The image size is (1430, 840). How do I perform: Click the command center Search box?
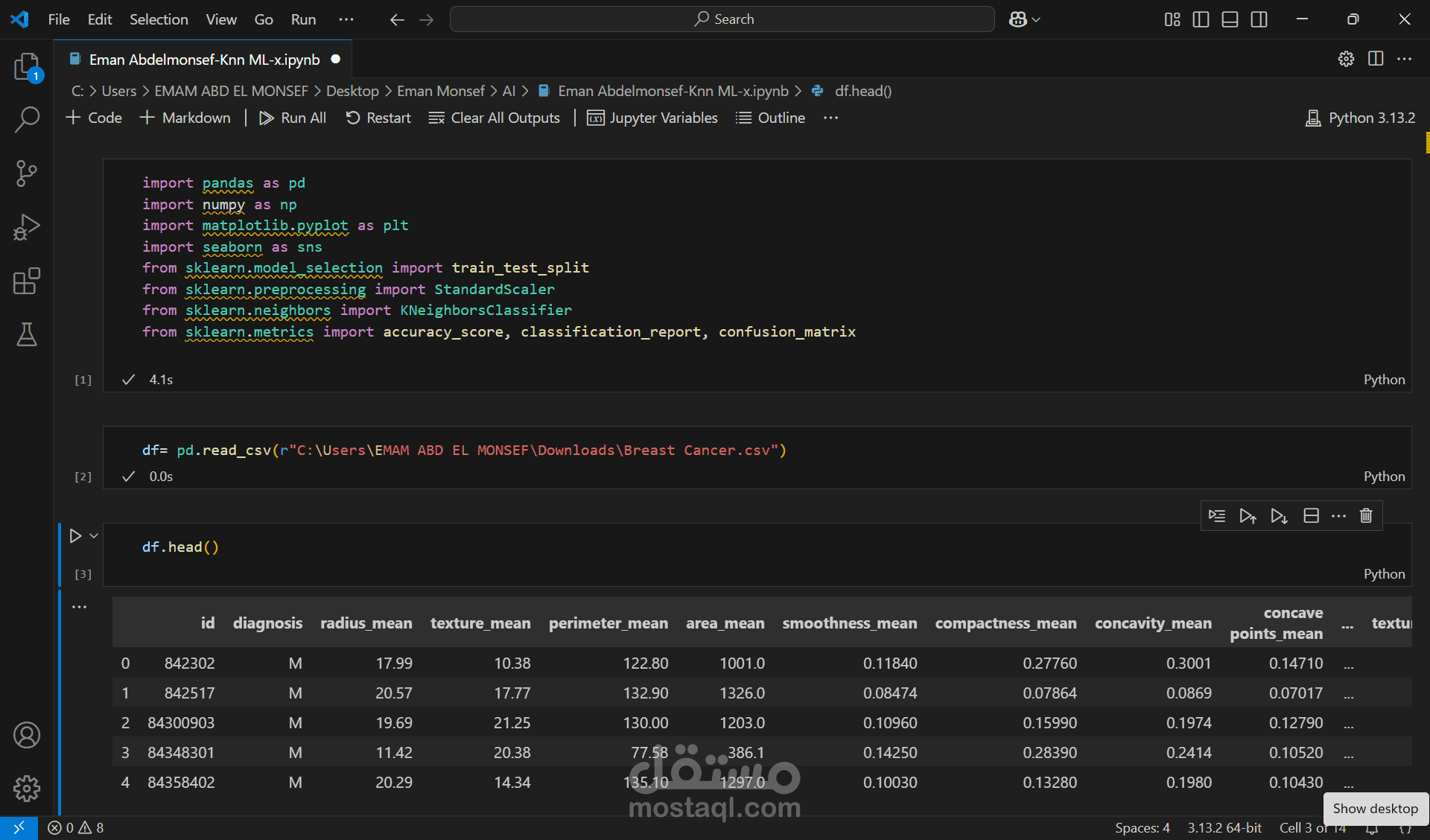click(x=722, y=19)
